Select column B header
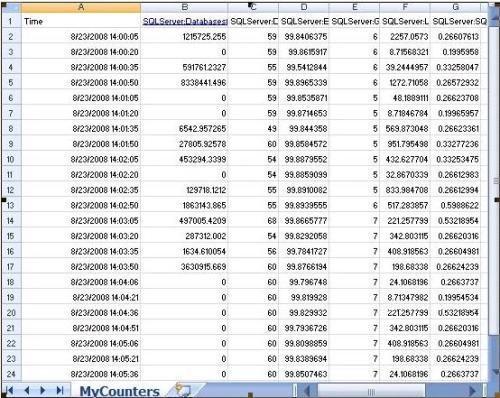 tap(185, 8)
